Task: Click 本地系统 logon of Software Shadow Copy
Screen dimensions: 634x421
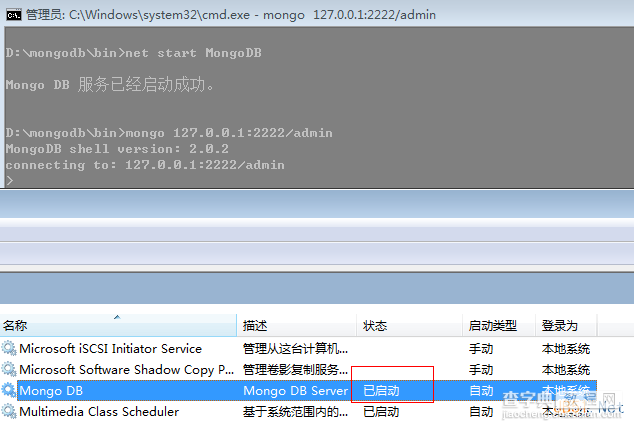Action: [566, 370]
